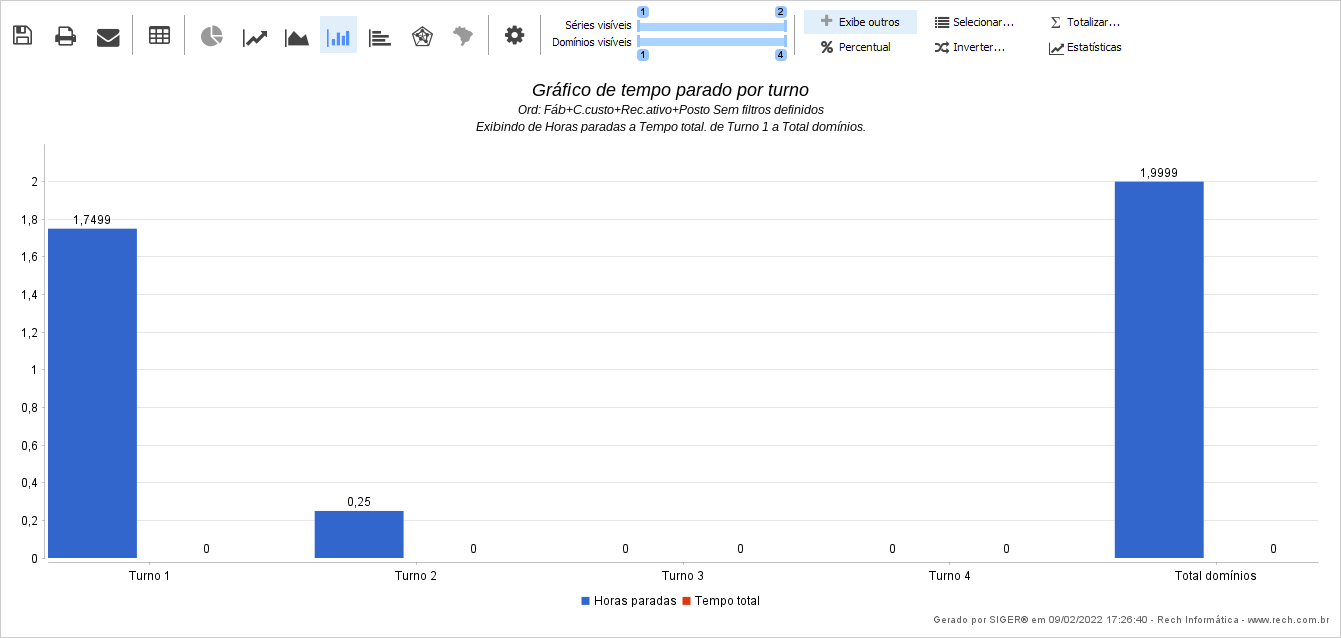Select the pie chart type
Screen dimensions: 1341x638
coord(211,36)
